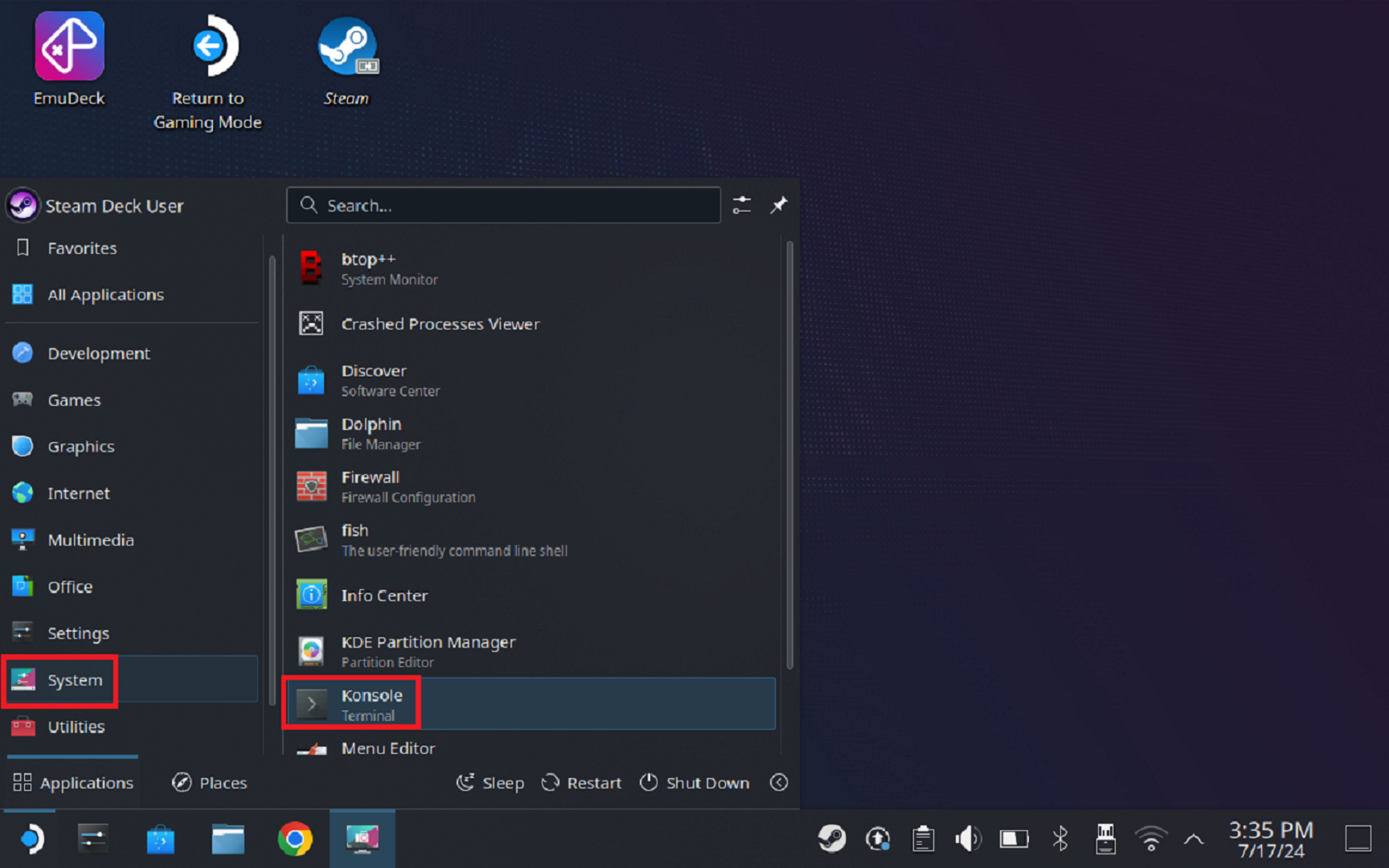1389x868 pixels.
Task: Launch btop++ System Monitor
Action: click(531, 269)
